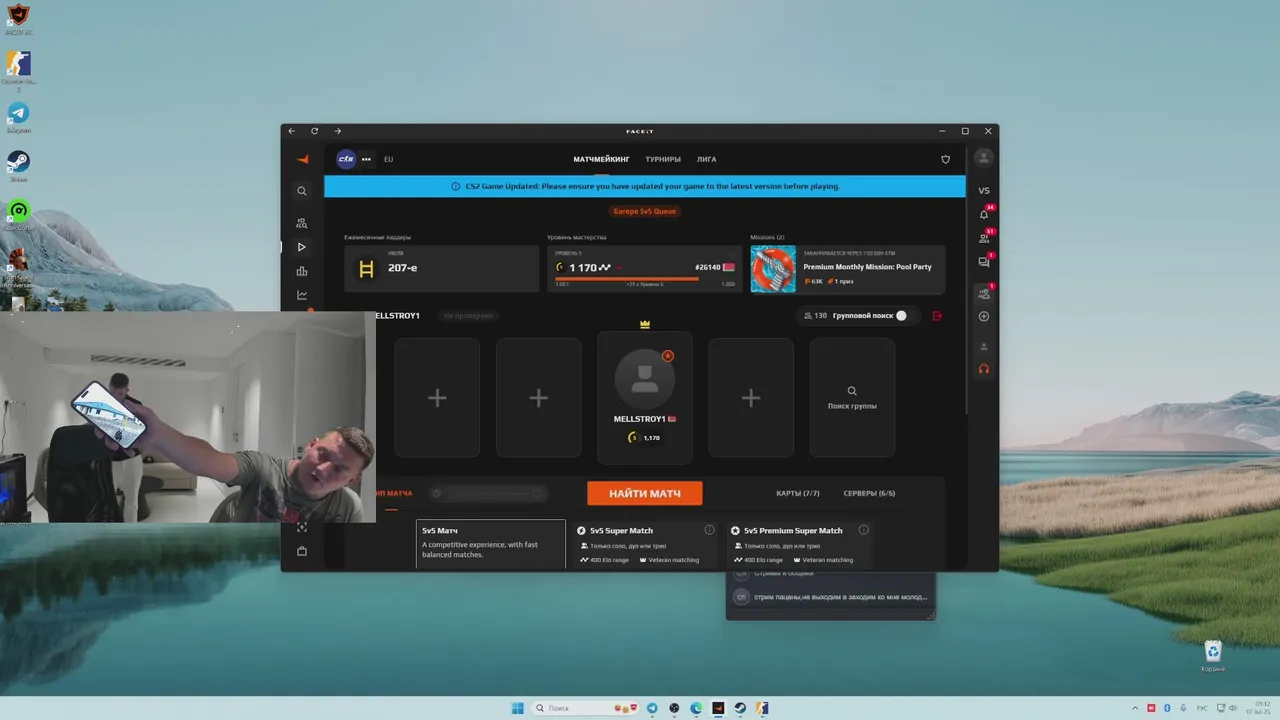The image size is (1280, 720).
Task: Click the Elo progress bar
Action: [x=644, y=279]
